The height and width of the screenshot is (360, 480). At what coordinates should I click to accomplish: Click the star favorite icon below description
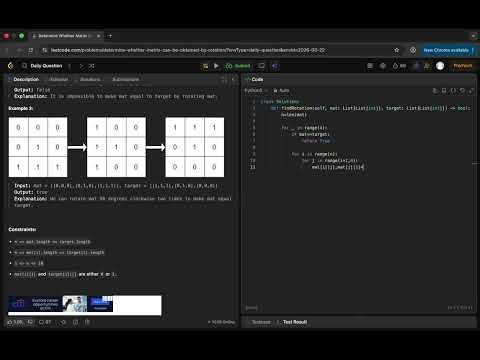tap(63, 322)
